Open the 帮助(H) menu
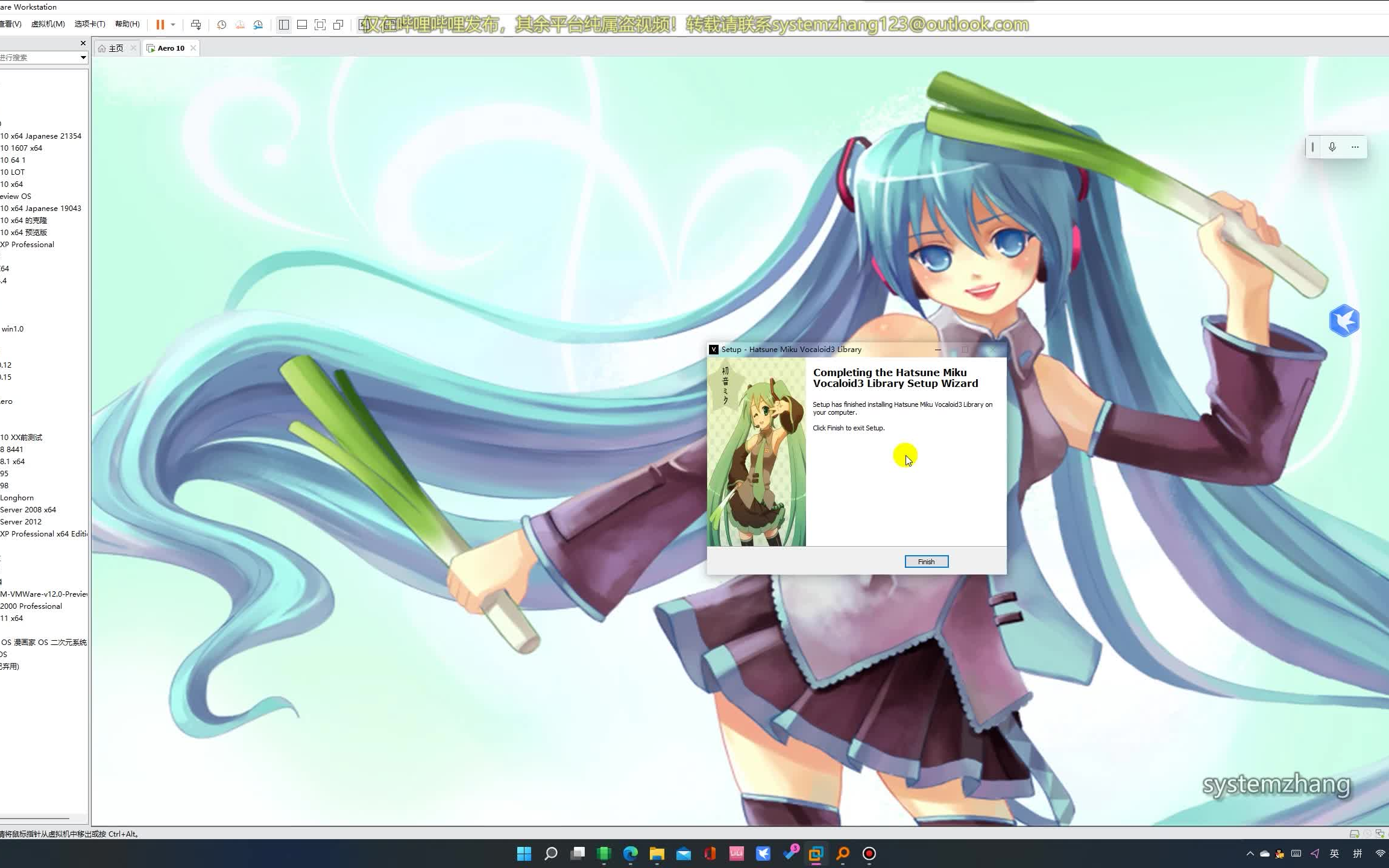The image size is (1389, 868). tap(127, 24)
